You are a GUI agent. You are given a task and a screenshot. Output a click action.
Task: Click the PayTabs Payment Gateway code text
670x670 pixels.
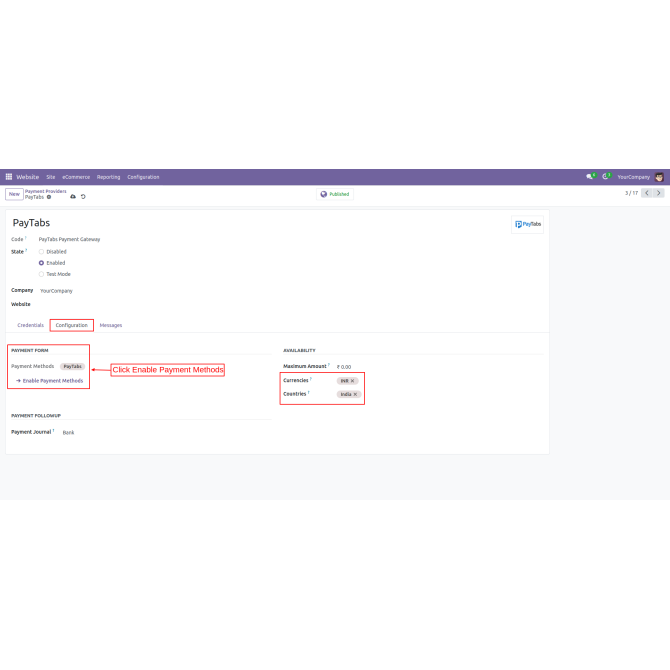(69, 239)
